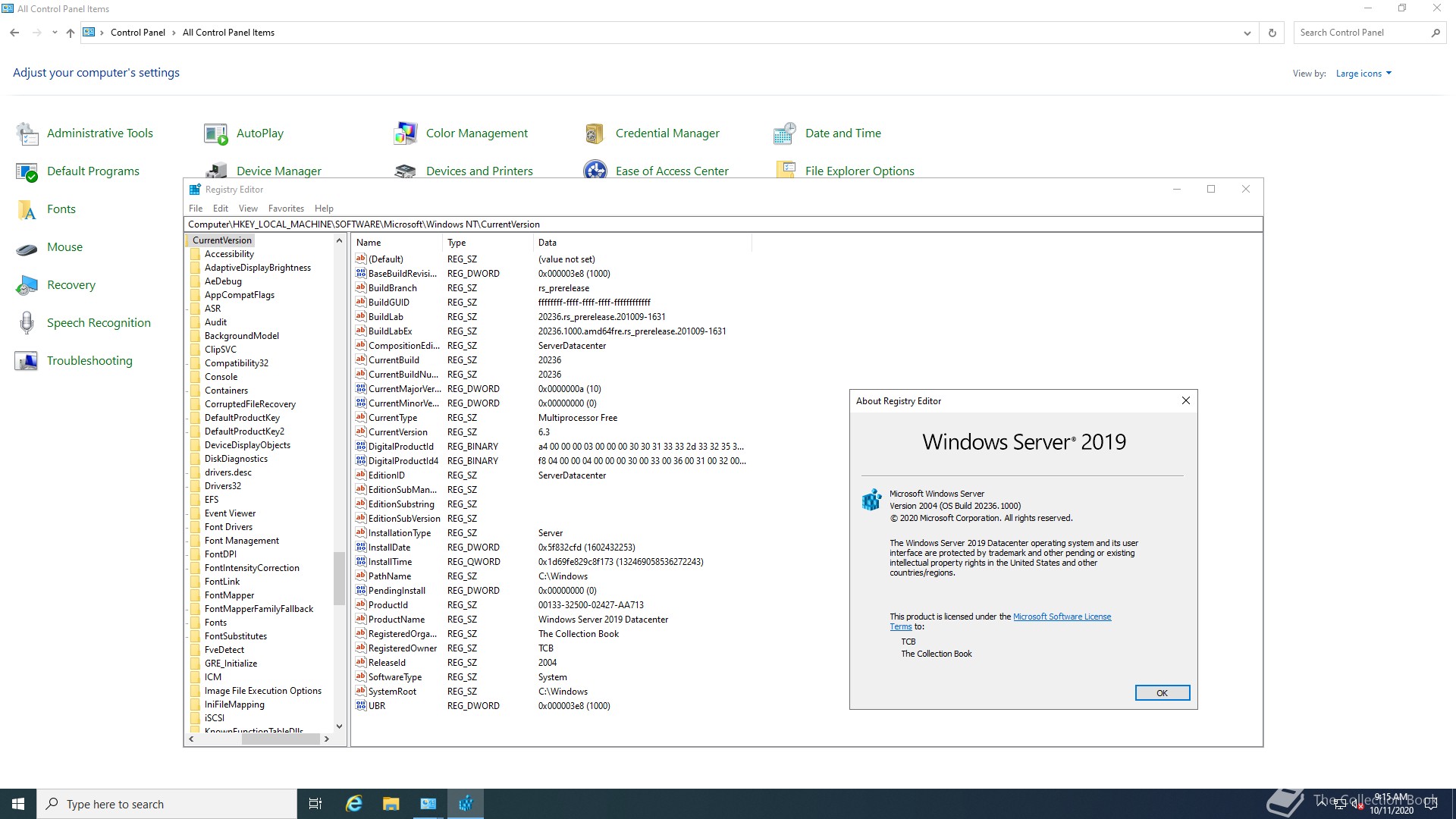Select the Image File Execution Options key
Image resolution: width=1456 pixels, height=819 pixels.
(262, 691)
